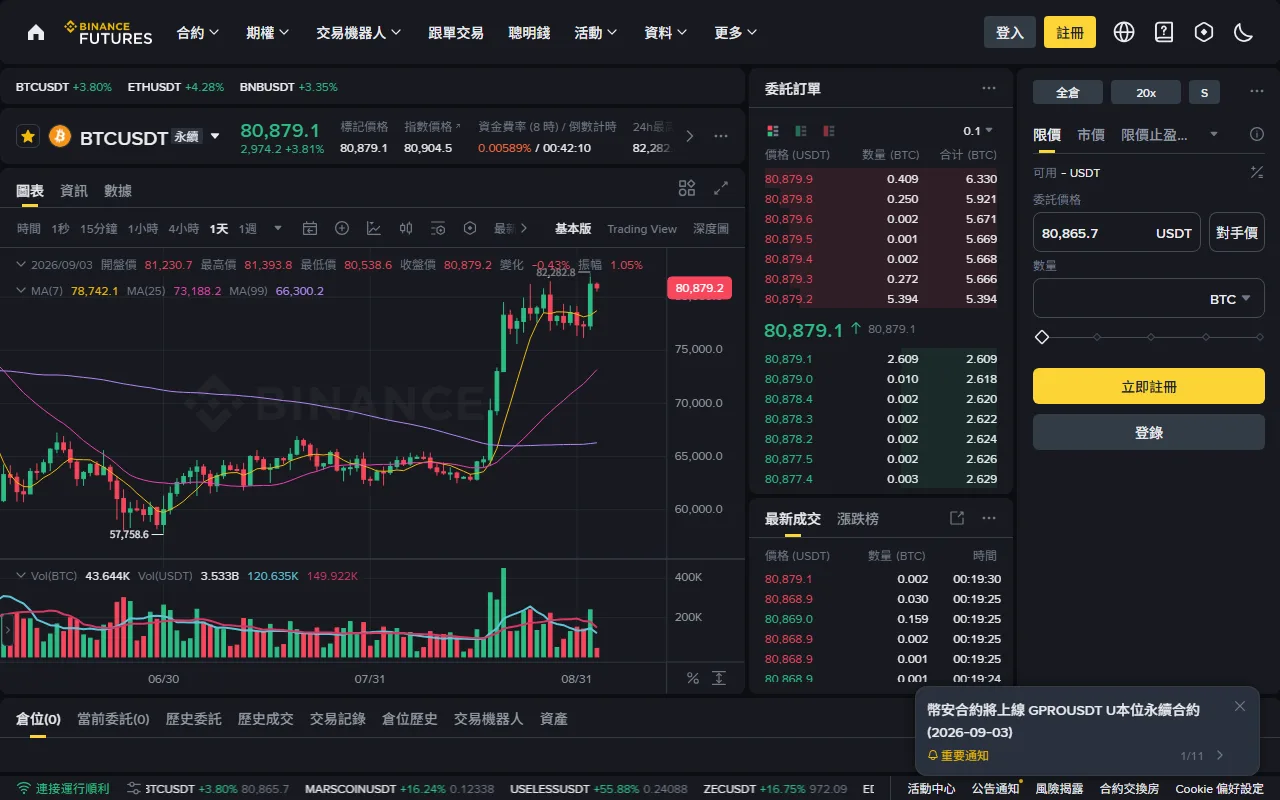The height and width of the screenshot is (800, 1280).
Task: Open order form more options menu
Action: 1257,92
